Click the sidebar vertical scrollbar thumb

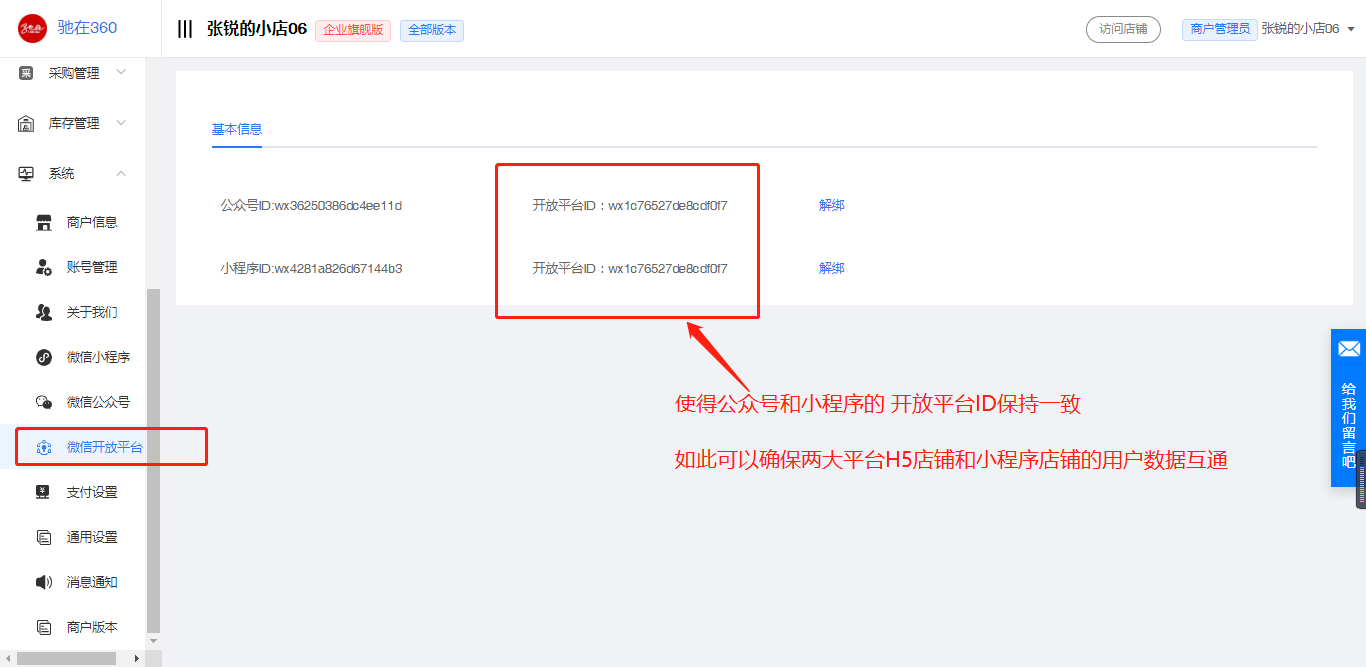pyautogui.click(x=153, y=459)
